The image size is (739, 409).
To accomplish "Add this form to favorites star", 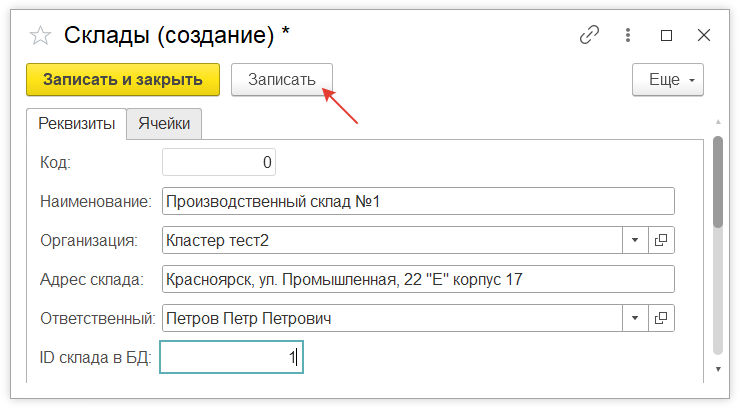I will (40, 36).
